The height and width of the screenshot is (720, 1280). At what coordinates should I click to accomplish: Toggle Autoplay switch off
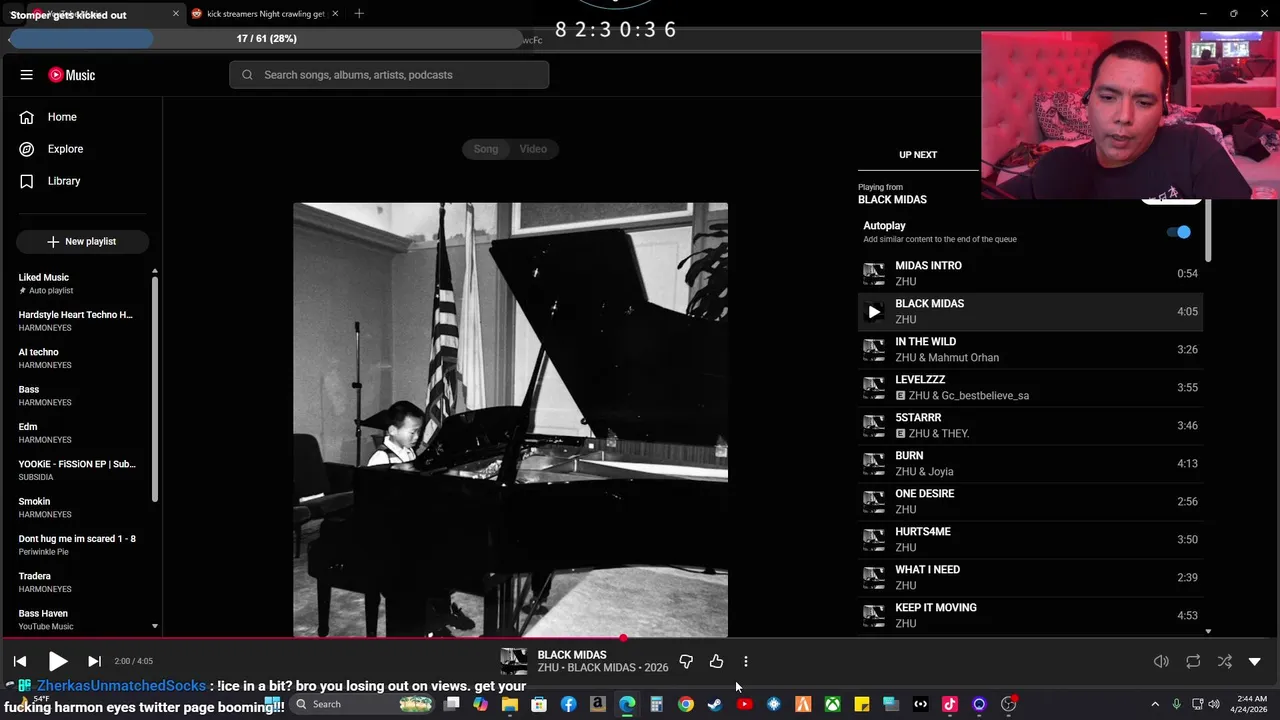[x=1179, y=232]
